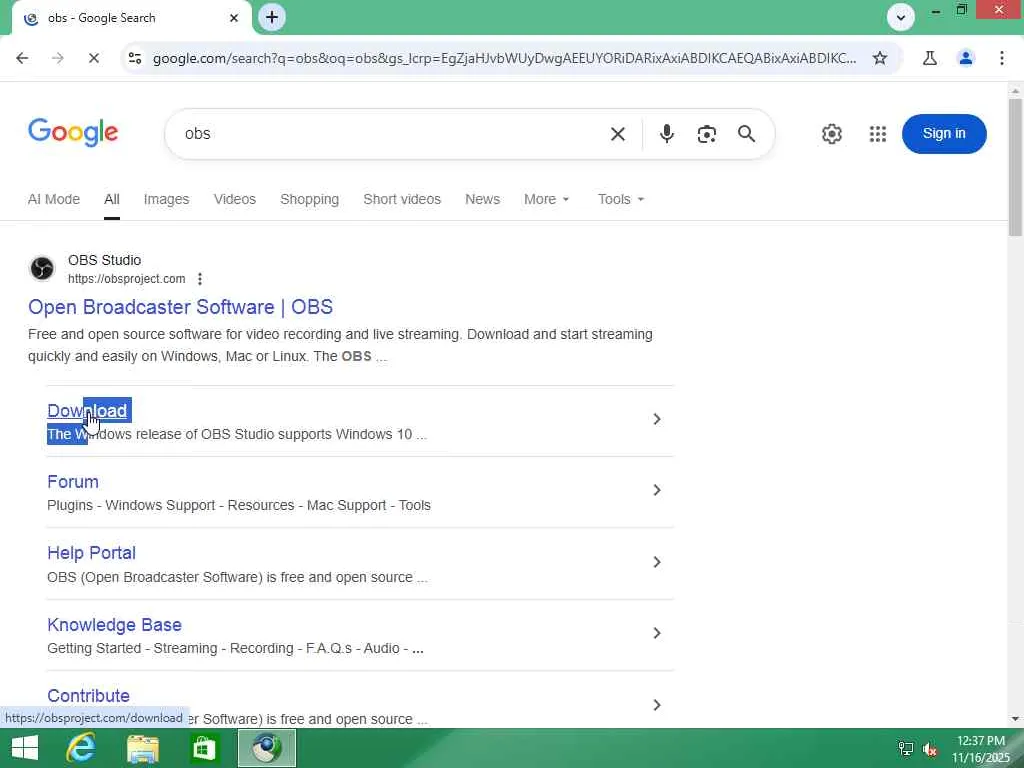Image resolution: width=1024 pixels, height=768 pixels.
Task: Search by image with Google Lens
Action: click(707, 134)
